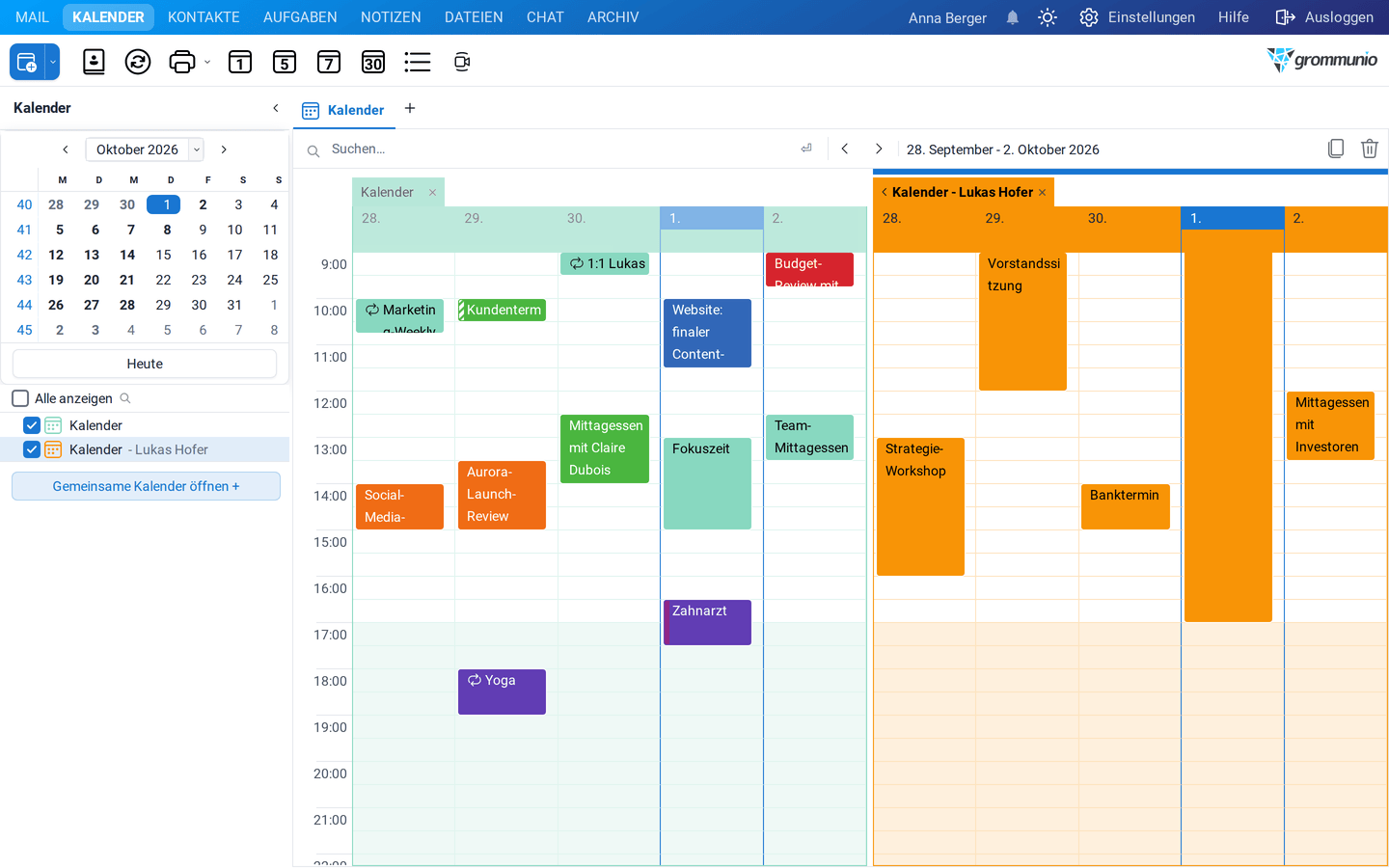Uncheck Kalender - Lukas Hofer checkbox
Viewport: 1389px width, 868px height.
pos(32,449)
